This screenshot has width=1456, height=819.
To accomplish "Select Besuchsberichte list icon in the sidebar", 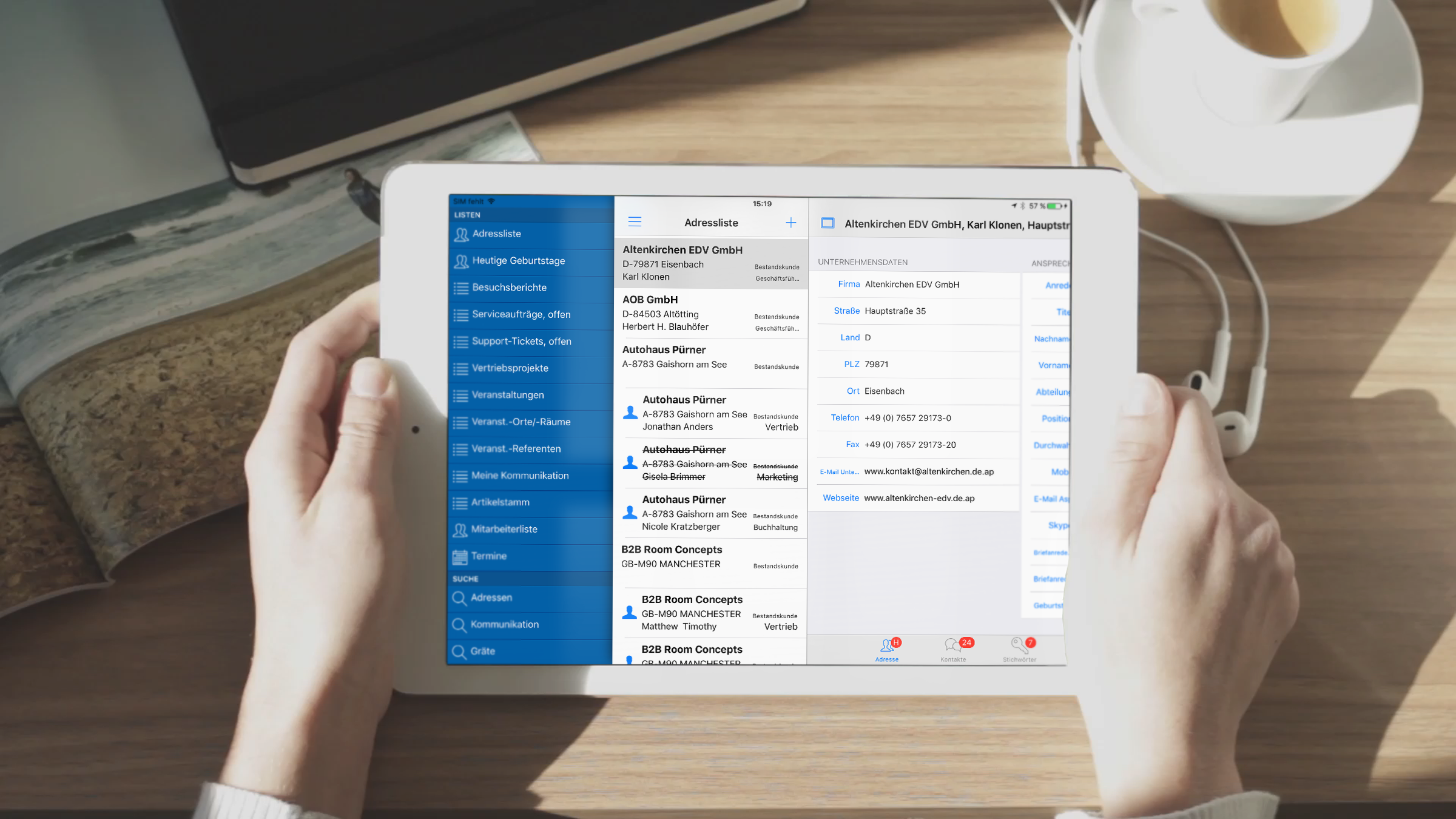I will pos(461,288).
